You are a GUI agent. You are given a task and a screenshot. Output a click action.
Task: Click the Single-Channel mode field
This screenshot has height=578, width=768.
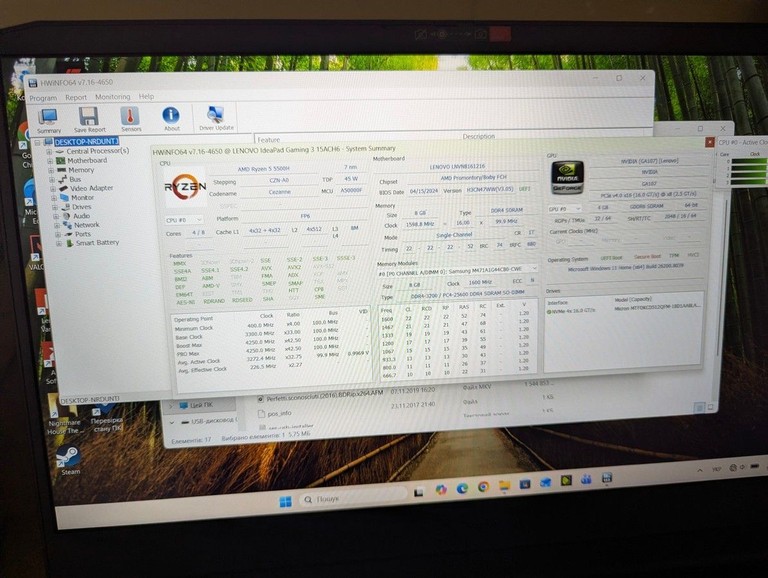pos(454,236)
